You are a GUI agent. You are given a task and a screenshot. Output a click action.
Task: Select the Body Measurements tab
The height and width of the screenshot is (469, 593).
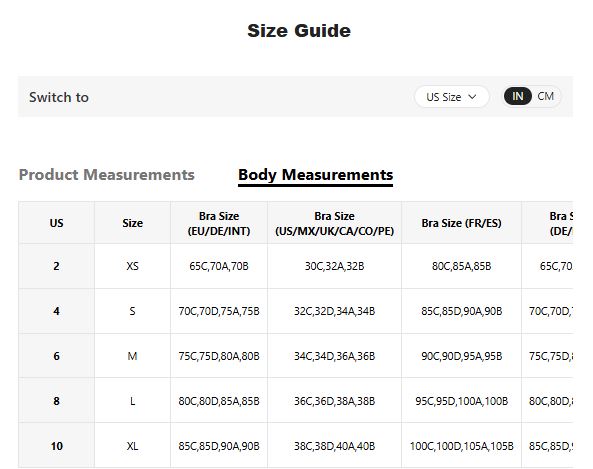pos(315,175)
